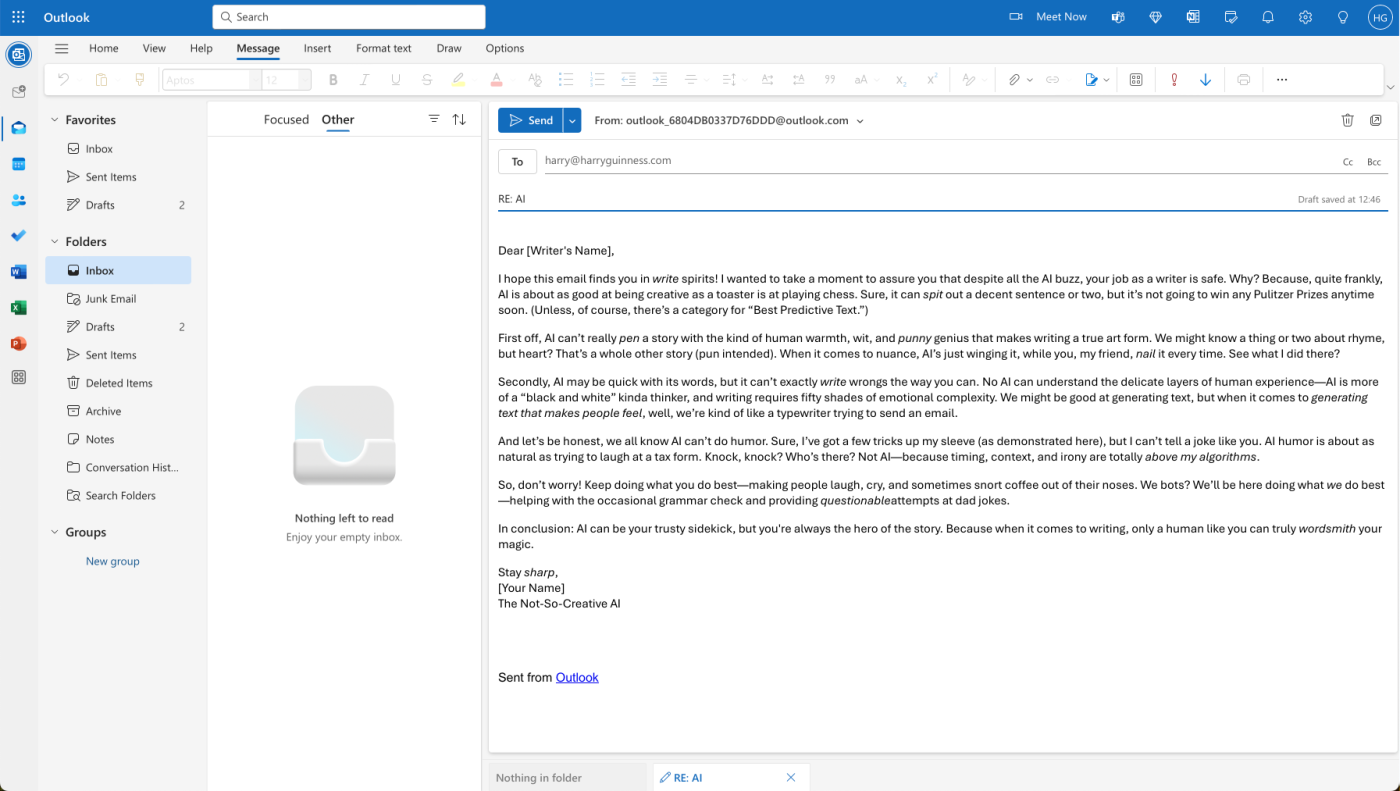The width and height of the screenshot is (1400, 791).
Task: Click the Attach file paperclip
Action: coord(1014,80)
